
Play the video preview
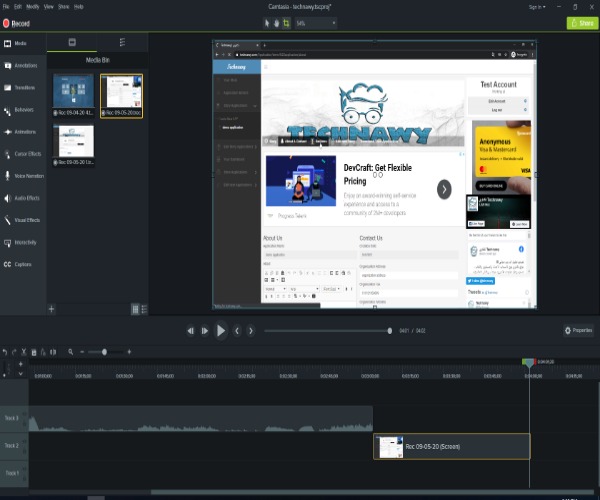click(221, 331)
